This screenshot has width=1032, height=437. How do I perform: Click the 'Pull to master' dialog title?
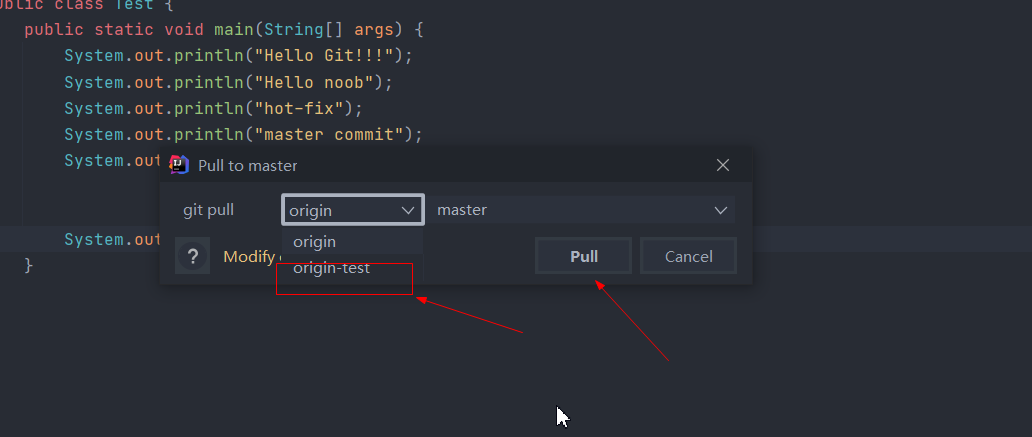pos(247,166)
